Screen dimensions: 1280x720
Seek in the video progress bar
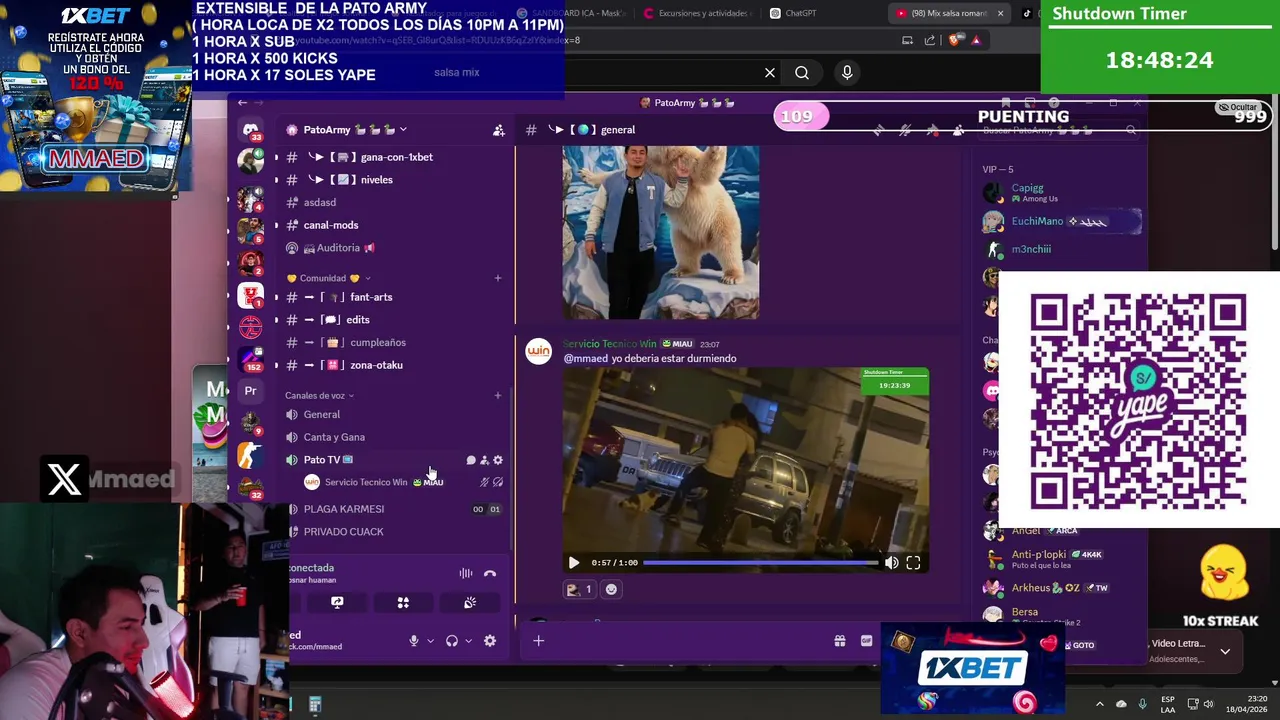[x=761, y=563]
